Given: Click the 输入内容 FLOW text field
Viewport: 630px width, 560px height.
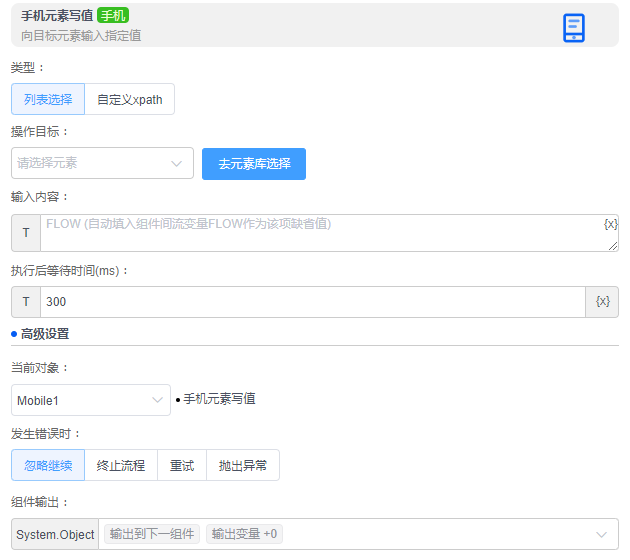Looking at the screenshot, I should coord(320,233).
